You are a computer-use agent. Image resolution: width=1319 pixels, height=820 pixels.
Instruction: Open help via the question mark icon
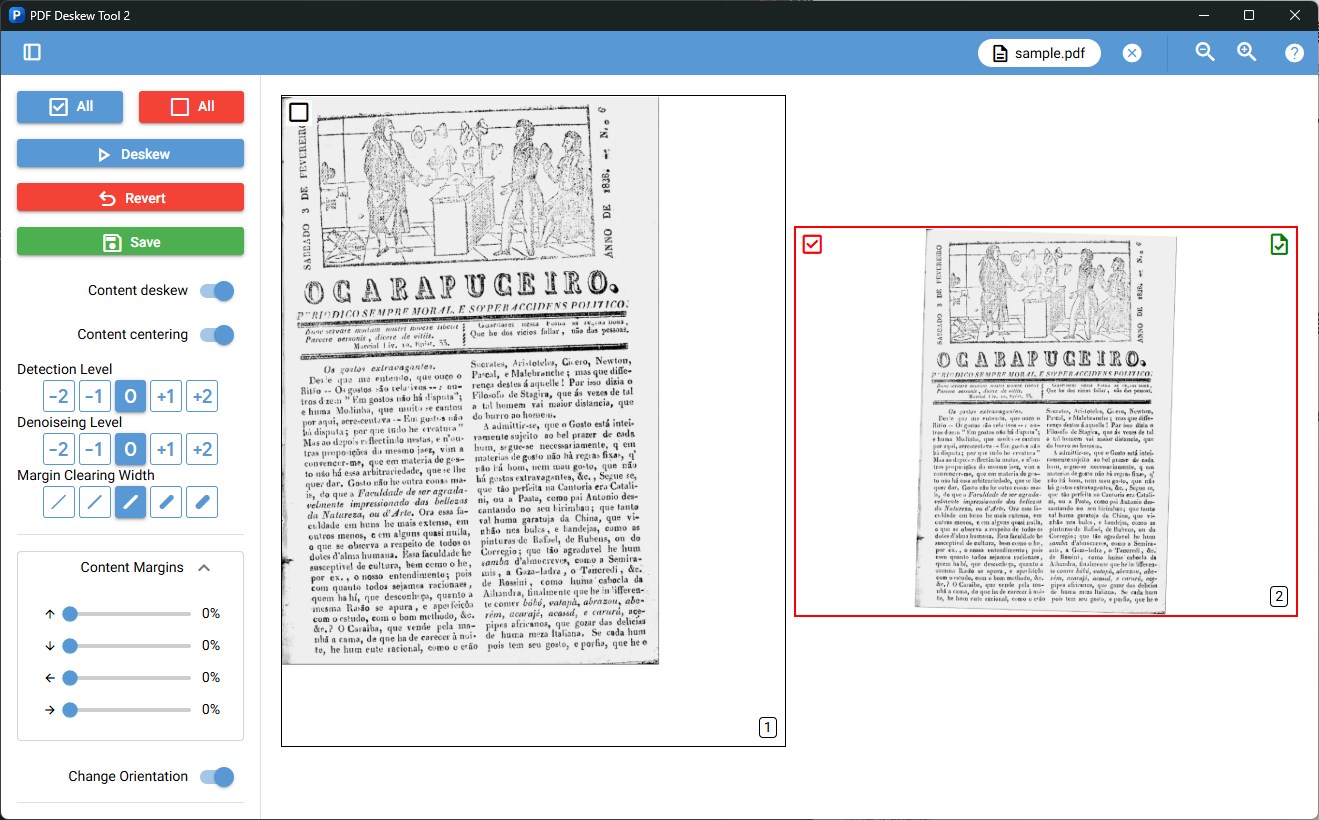point(1294,52)
